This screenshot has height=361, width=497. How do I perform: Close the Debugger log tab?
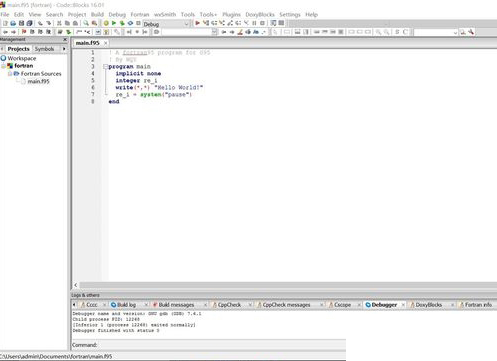tap(403, 305)
